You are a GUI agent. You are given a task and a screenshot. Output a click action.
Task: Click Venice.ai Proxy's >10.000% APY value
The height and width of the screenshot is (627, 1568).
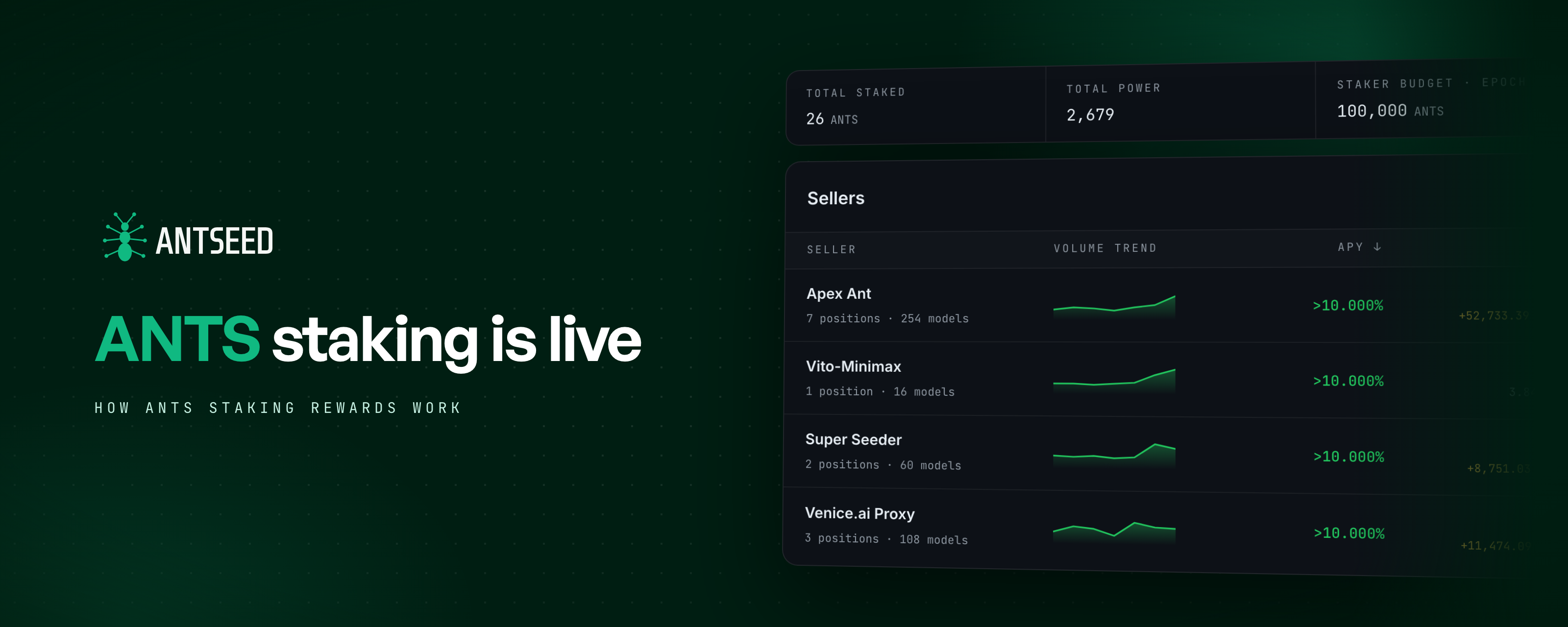[1349, 533]
